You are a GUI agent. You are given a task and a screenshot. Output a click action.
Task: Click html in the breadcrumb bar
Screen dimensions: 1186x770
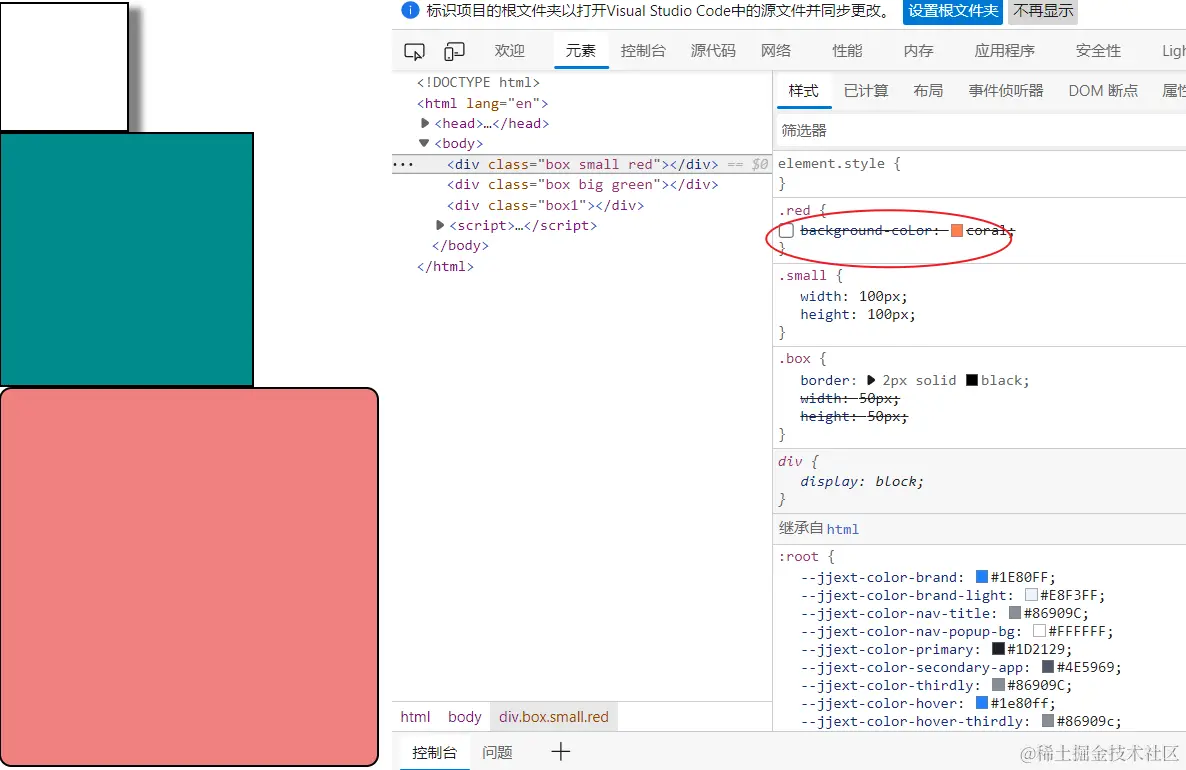tap(415, 716)
